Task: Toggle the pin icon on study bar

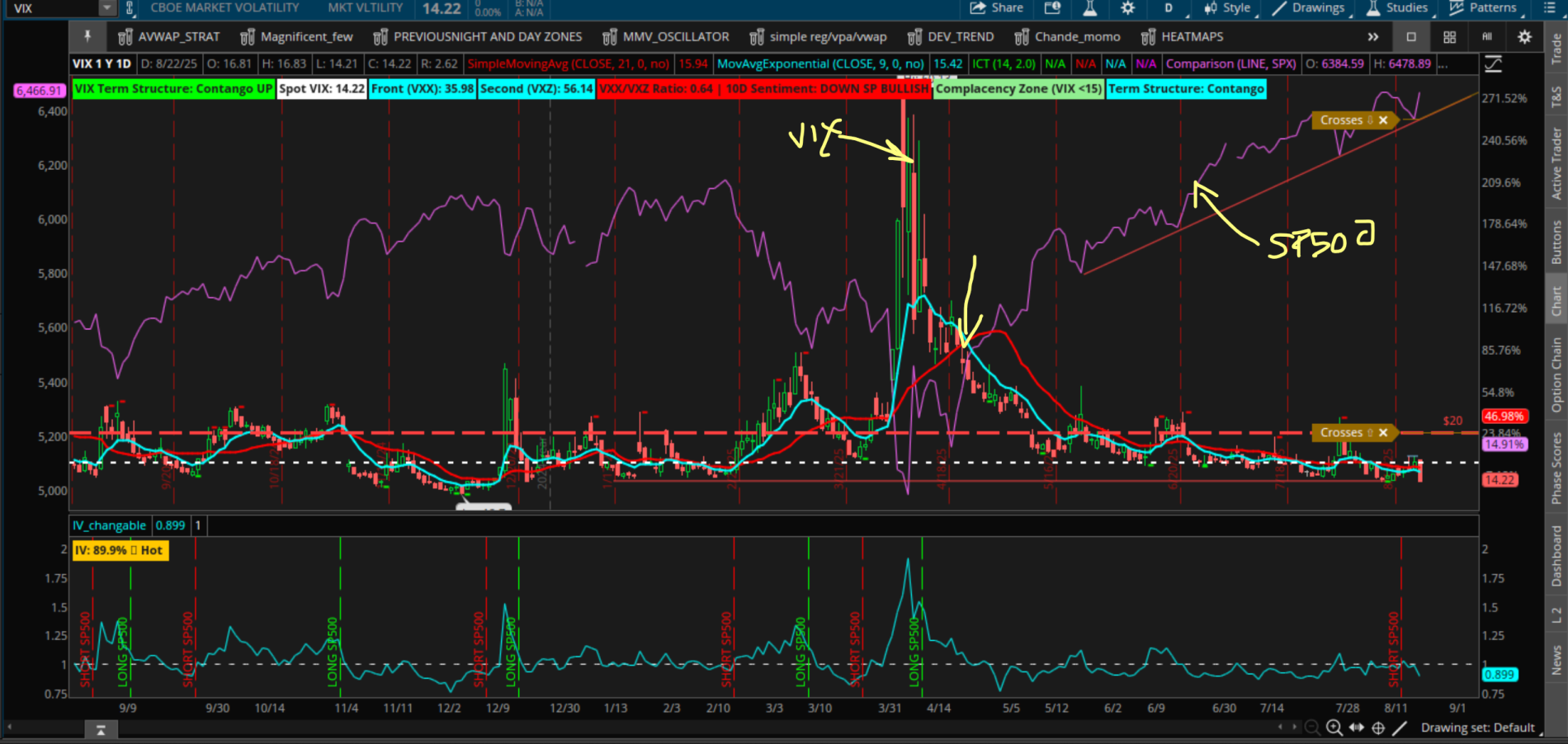Action: (87, 36)
